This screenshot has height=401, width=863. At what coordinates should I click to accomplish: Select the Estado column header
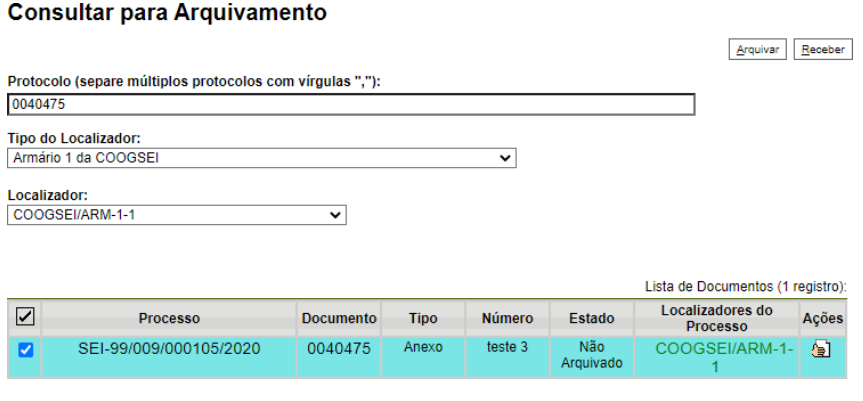coord(591,318)
